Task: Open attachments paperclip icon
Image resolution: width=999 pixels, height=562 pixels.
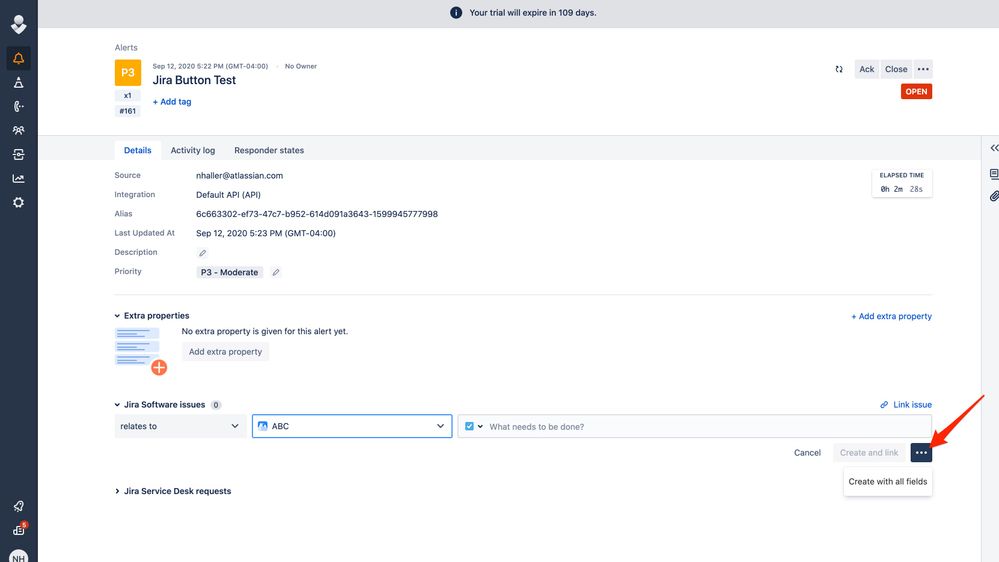Action: [x=994, y=196]
